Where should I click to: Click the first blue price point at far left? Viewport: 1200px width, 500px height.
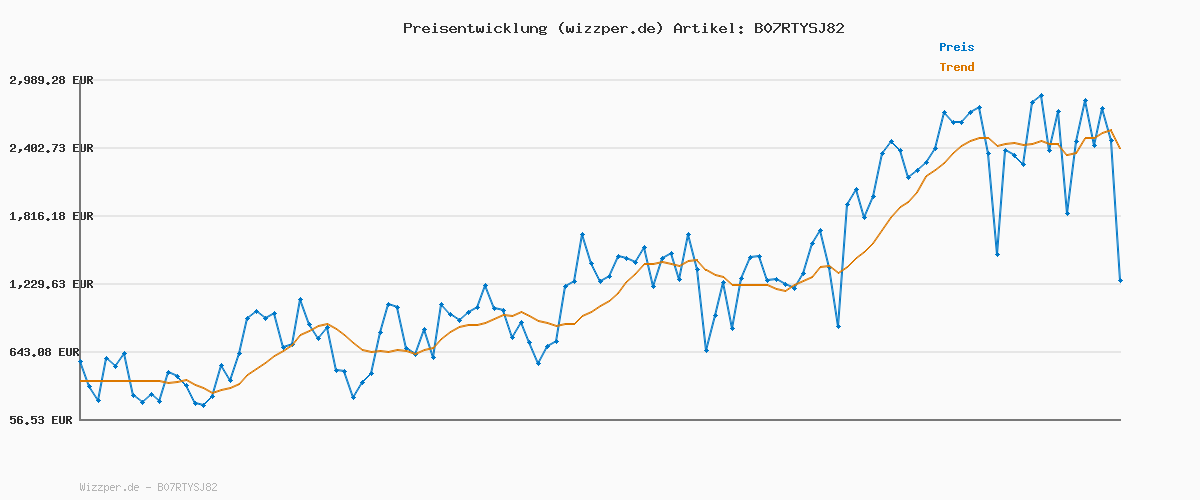tap(80, 362)
